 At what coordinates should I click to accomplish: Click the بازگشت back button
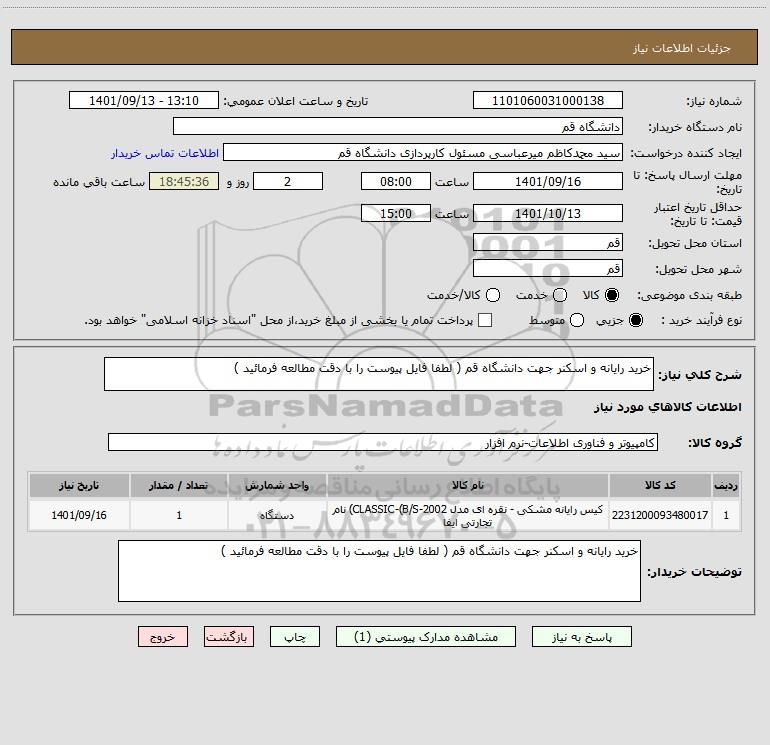(x=229, y=637)
